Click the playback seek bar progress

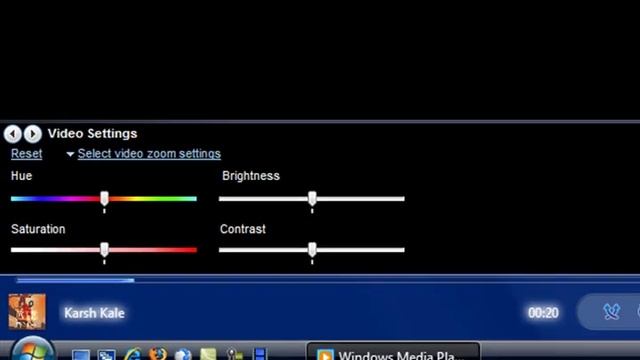point(76,280)
